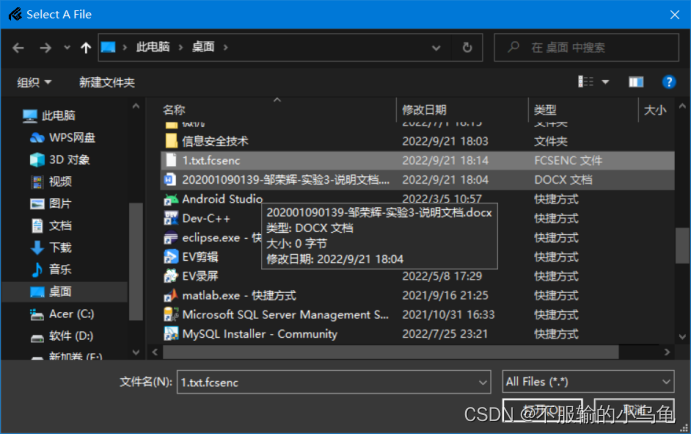Click the file list vertical scrollbar
The image size is (692, 434).
[682, 245]
